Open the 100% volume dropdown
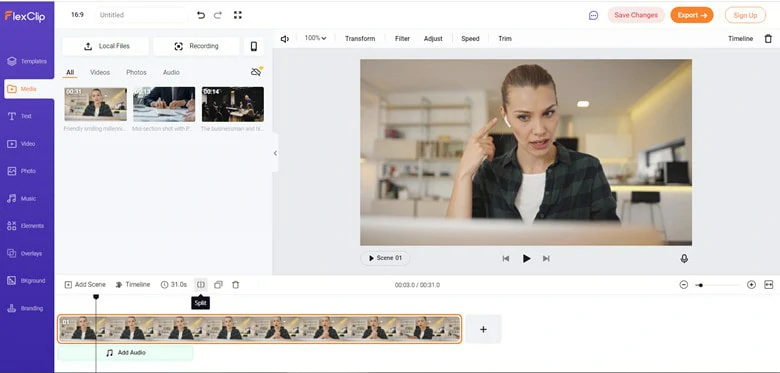Viewport: 780px width, 373px height. pos(315,38)
